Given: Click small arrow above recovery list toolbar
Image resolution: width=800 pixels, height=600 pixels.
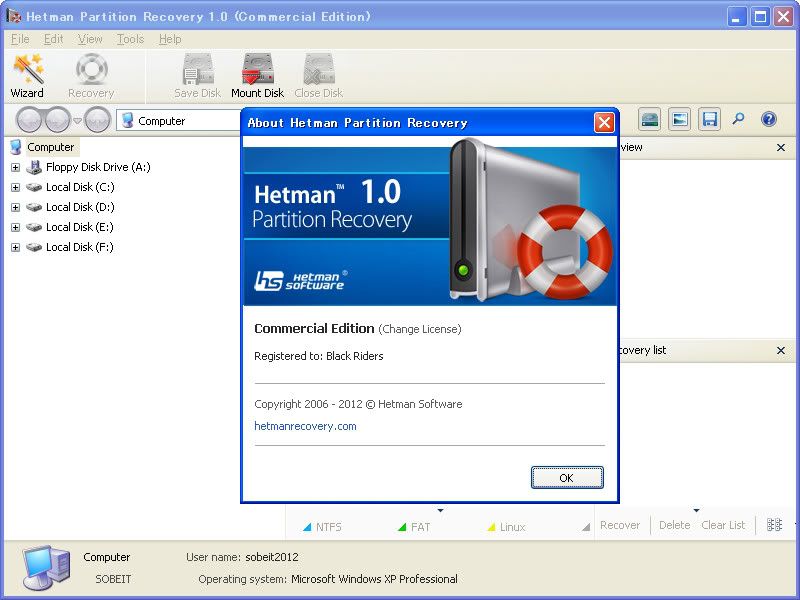Looking at the screenshot, I should (x=696, y=510).
